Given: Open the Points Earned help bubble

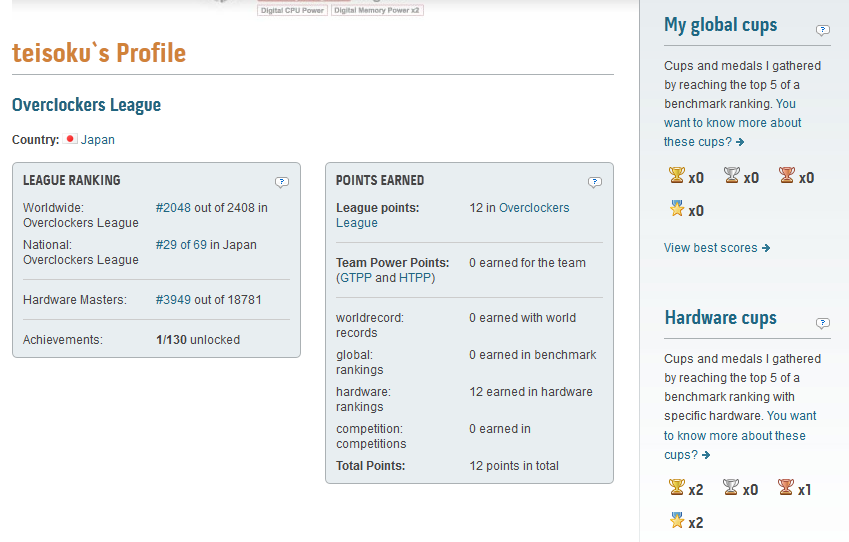Looking at the screenshot, I should pos(595,182).
